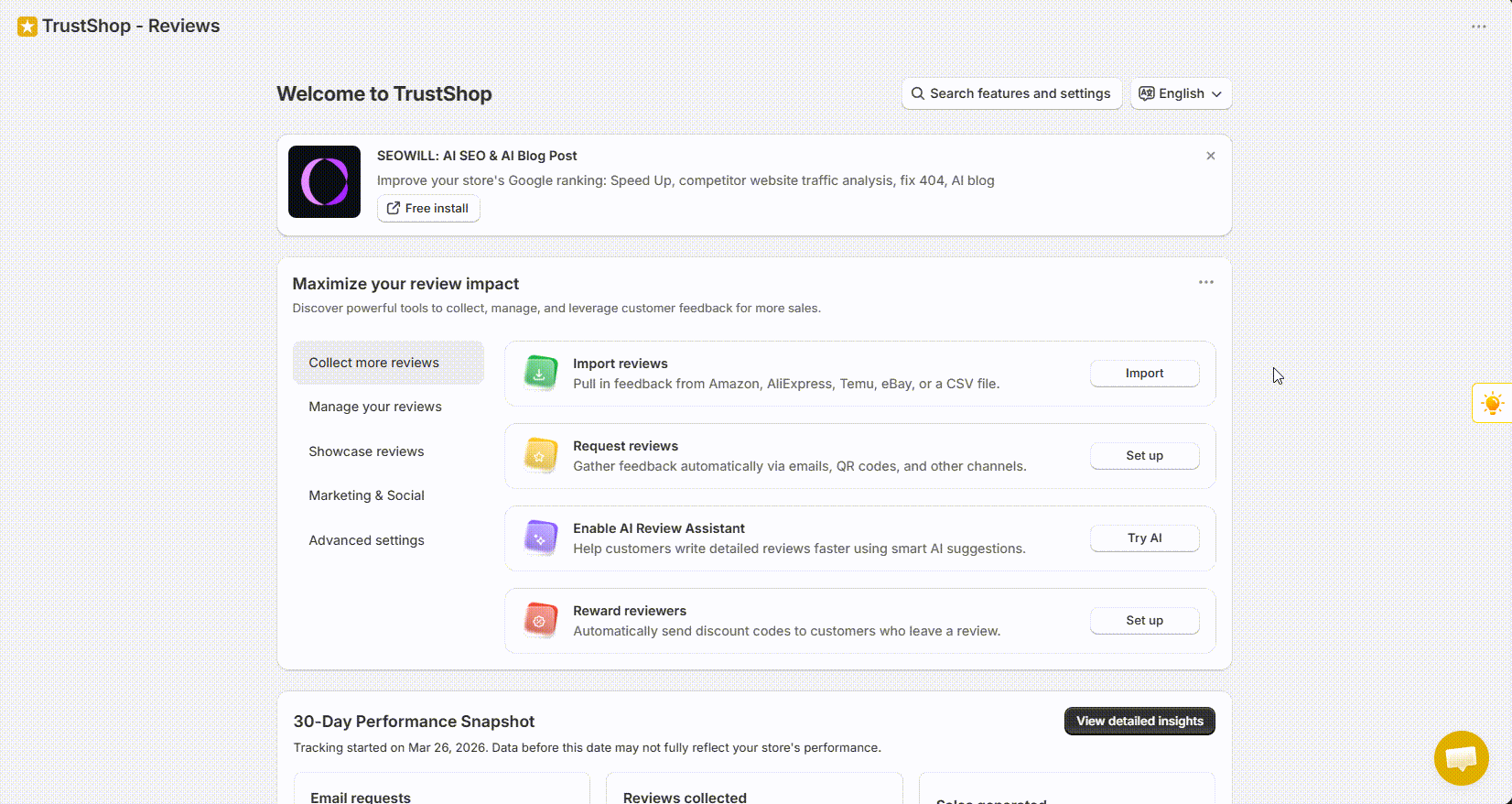Dismiss the SEOWILL promotion banner
The width and height of the screenshot is (1512, 804).
click(x=1211, y=156)
